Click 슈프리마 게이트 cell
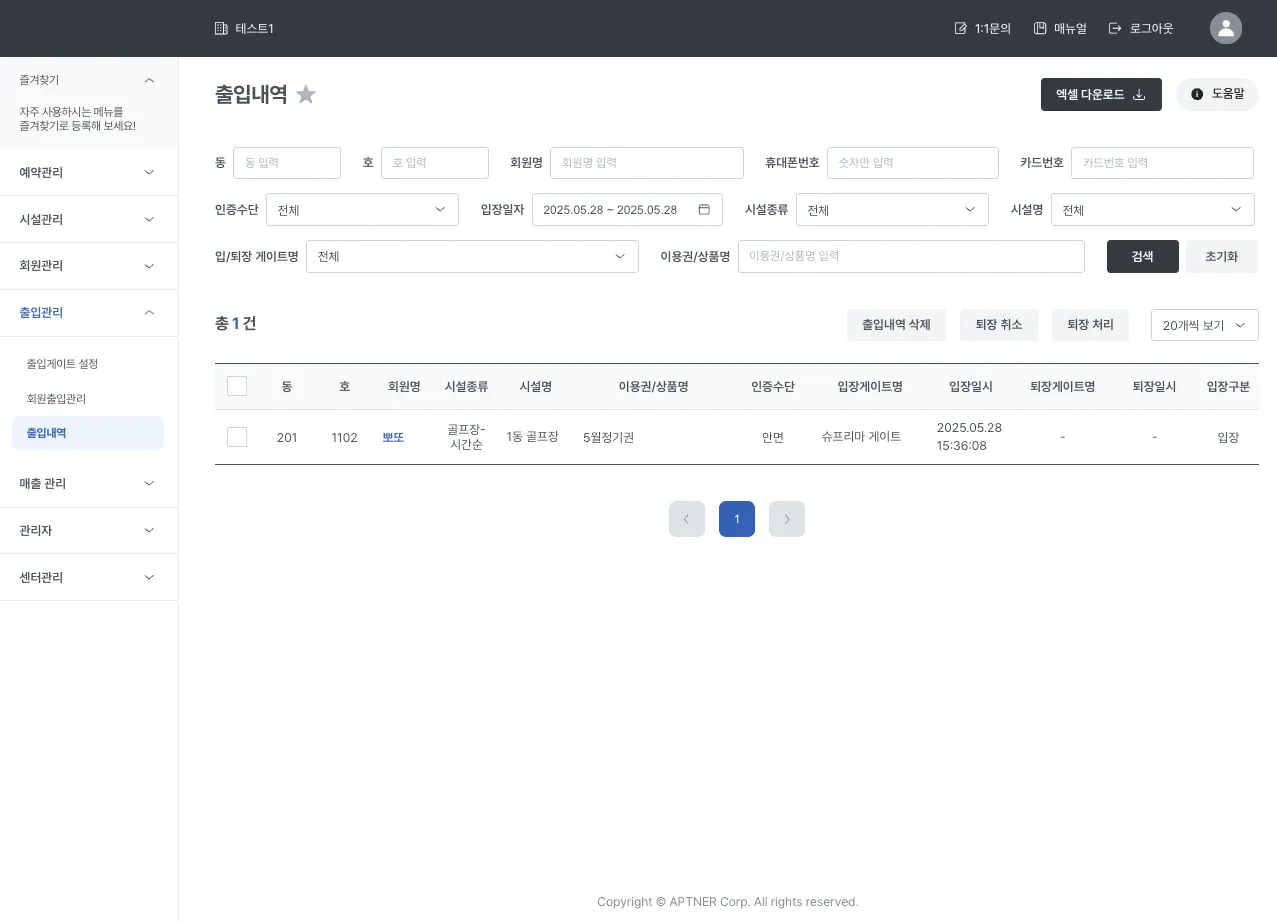 861,437
